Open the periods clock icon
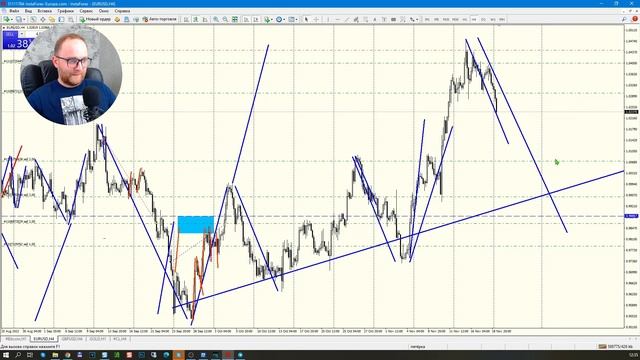This screenshot has height=360, width=640. [279, 19]
